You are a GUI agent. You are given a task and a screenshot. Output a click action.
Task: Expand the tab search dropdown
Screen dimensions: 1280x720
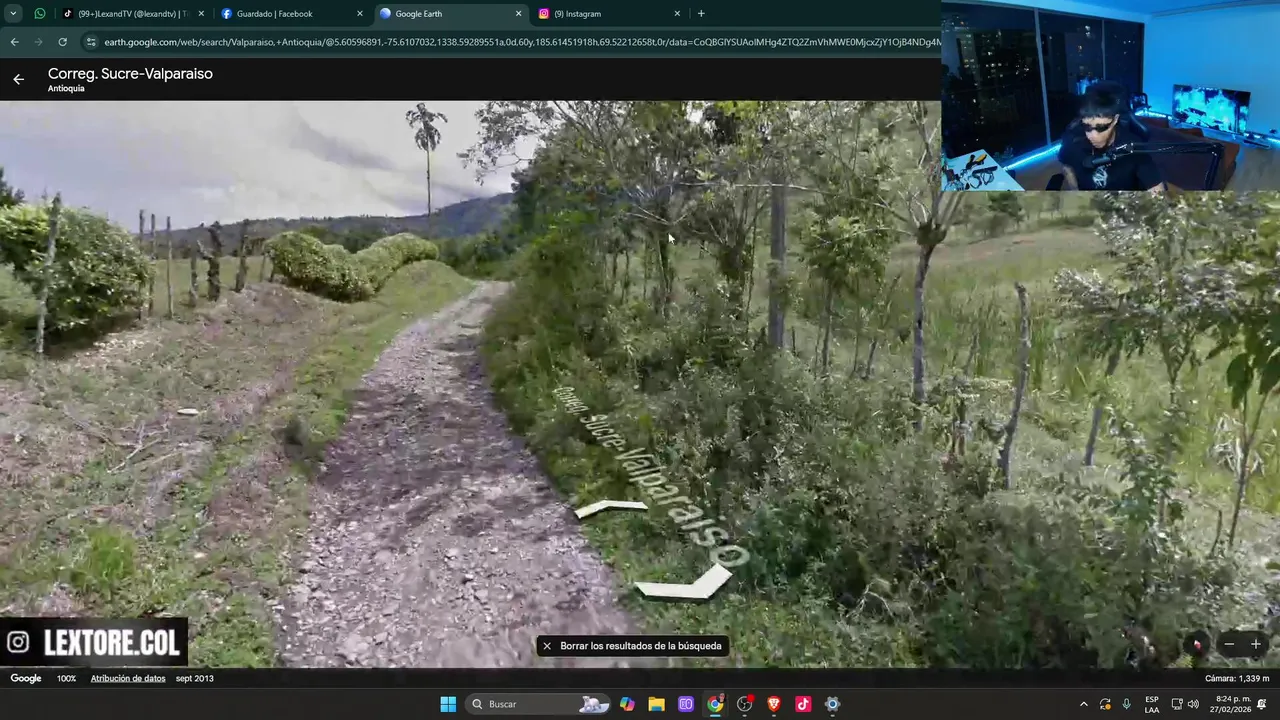click(x=13, y=14)
